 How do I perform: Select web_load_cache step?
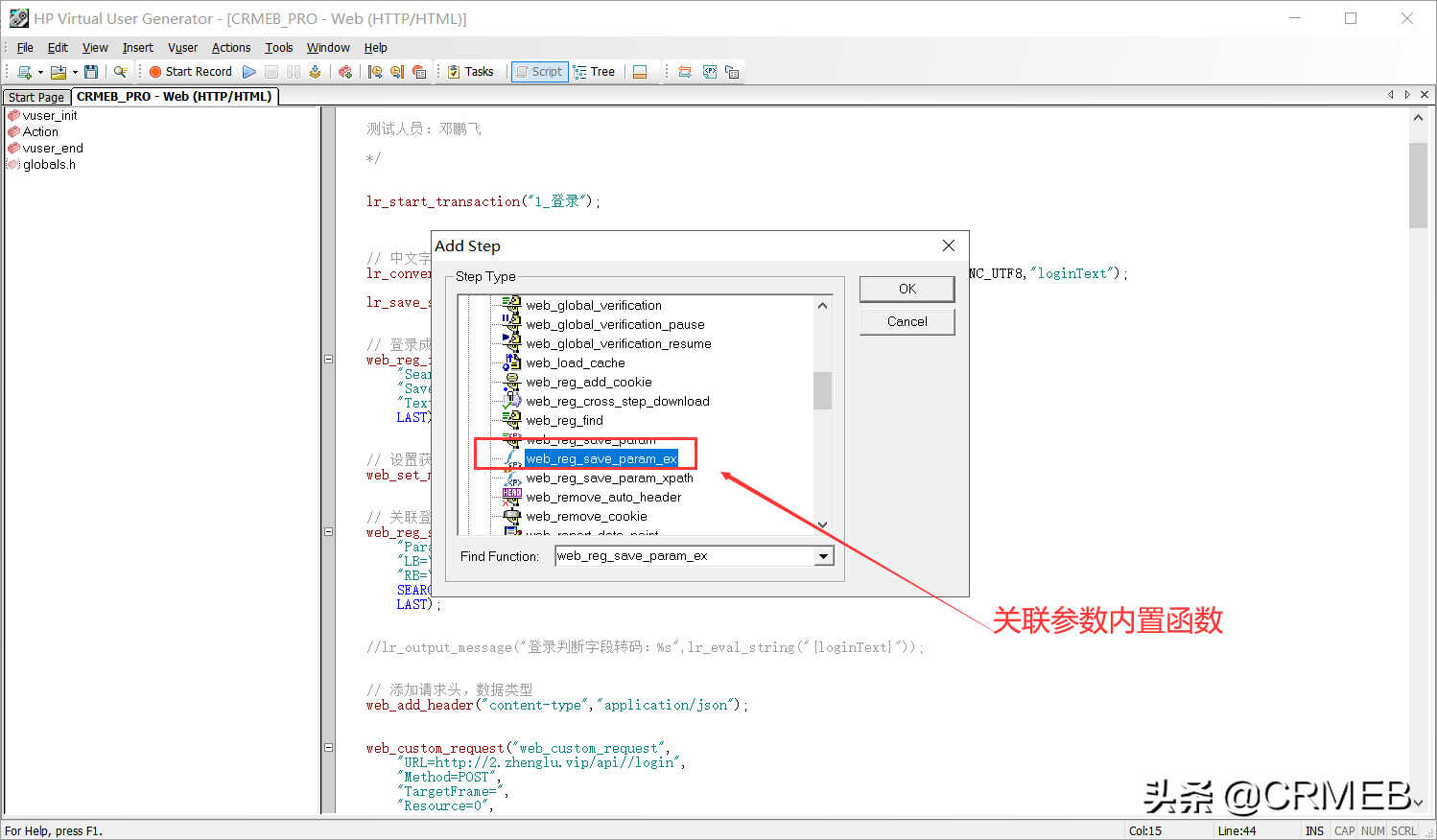(x=575, y=362)
